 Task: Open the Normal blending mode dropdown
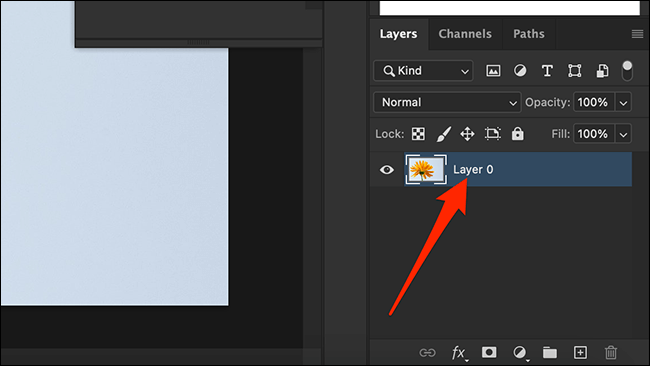pyautogui.click(x=447, y=102)
